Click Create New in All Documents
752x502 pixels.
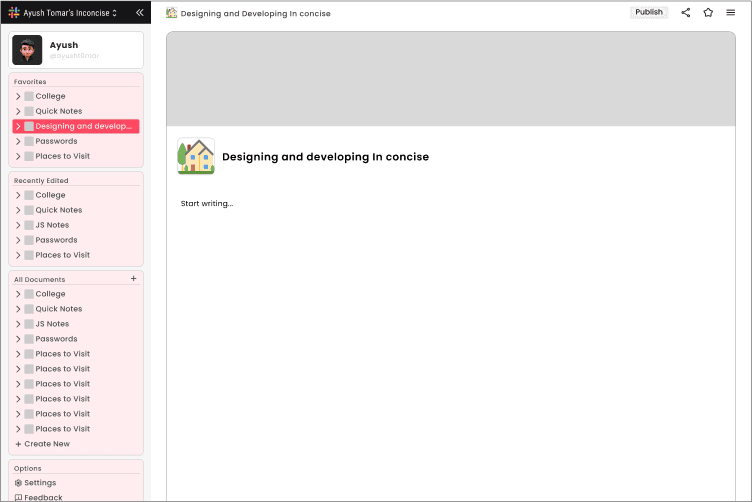pos(43,444)
